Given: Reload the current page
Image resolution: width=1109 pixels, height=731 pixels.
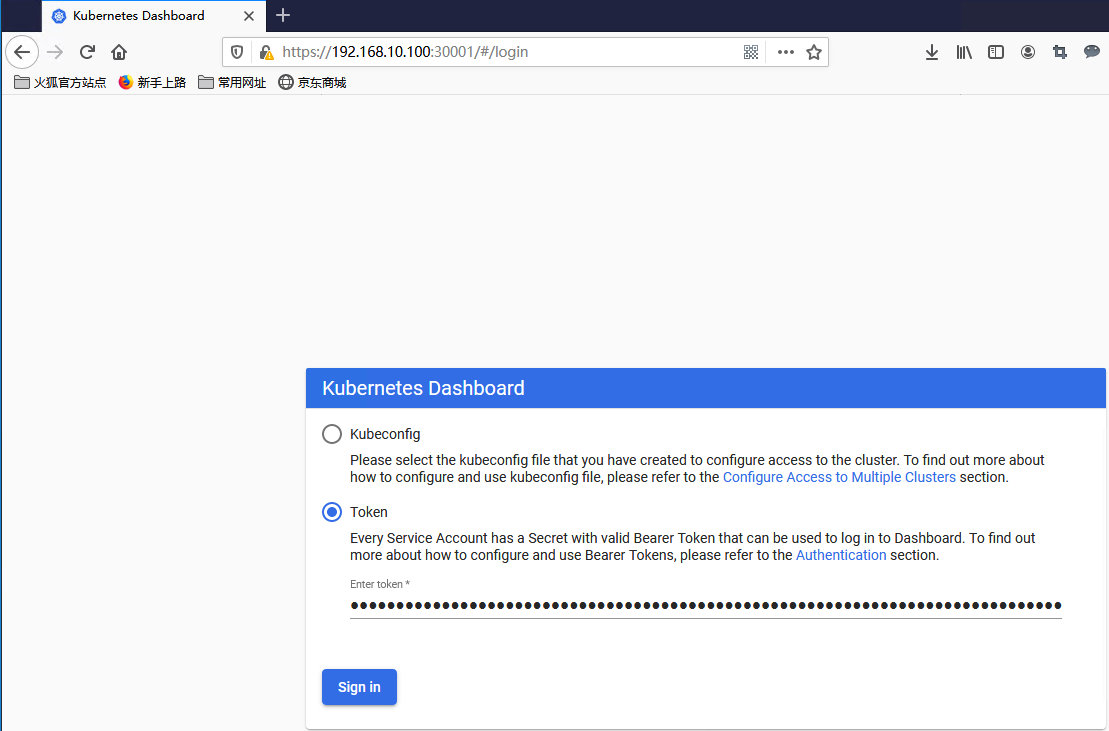Looking at the screenshot, I should [x=87, y=52].
